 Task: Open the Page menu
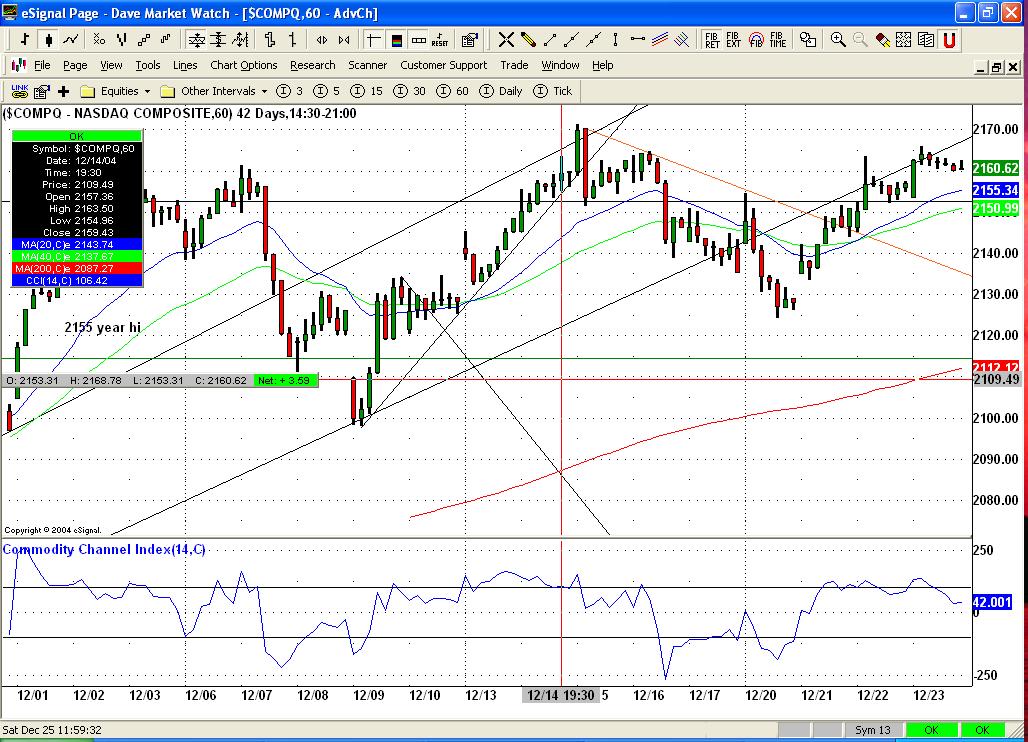click(75, 66)
